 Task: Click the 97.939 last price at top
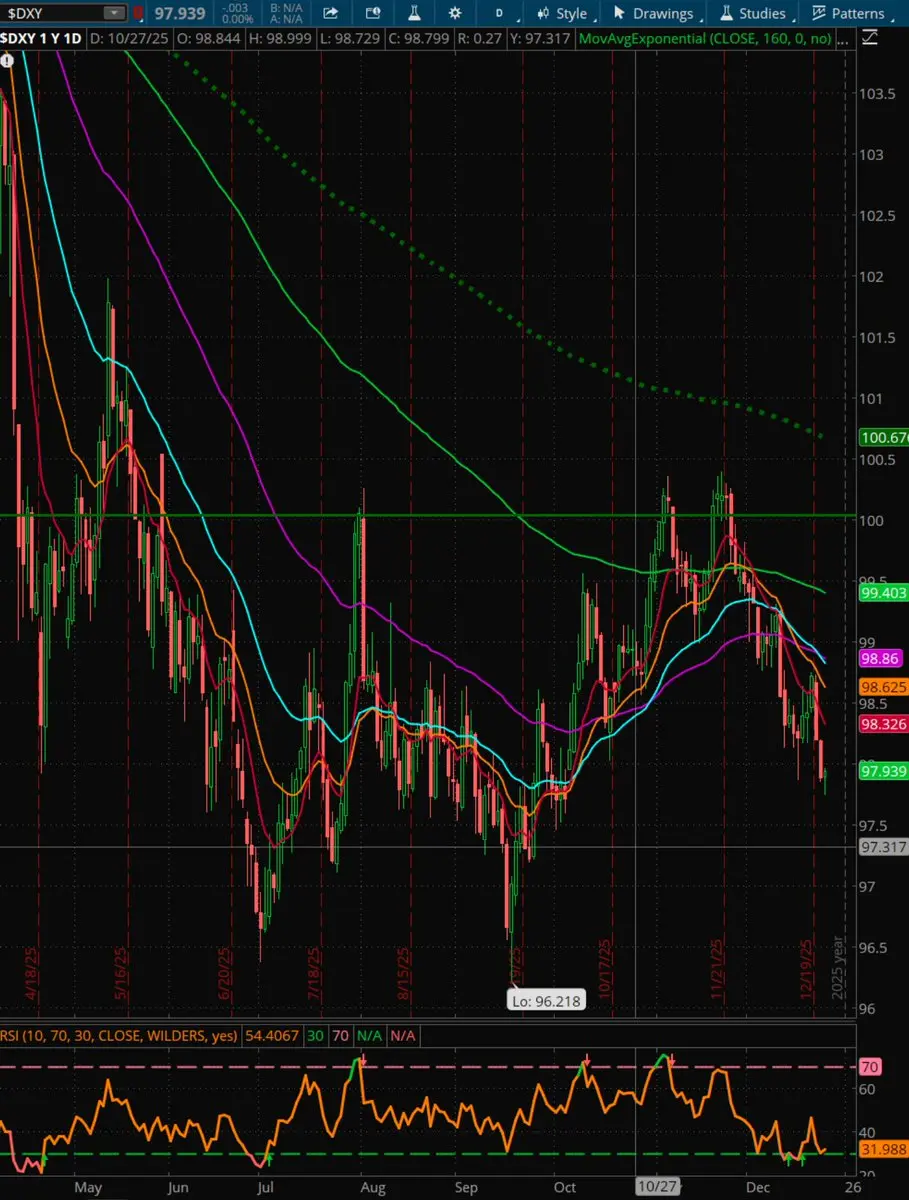(179, 13)
